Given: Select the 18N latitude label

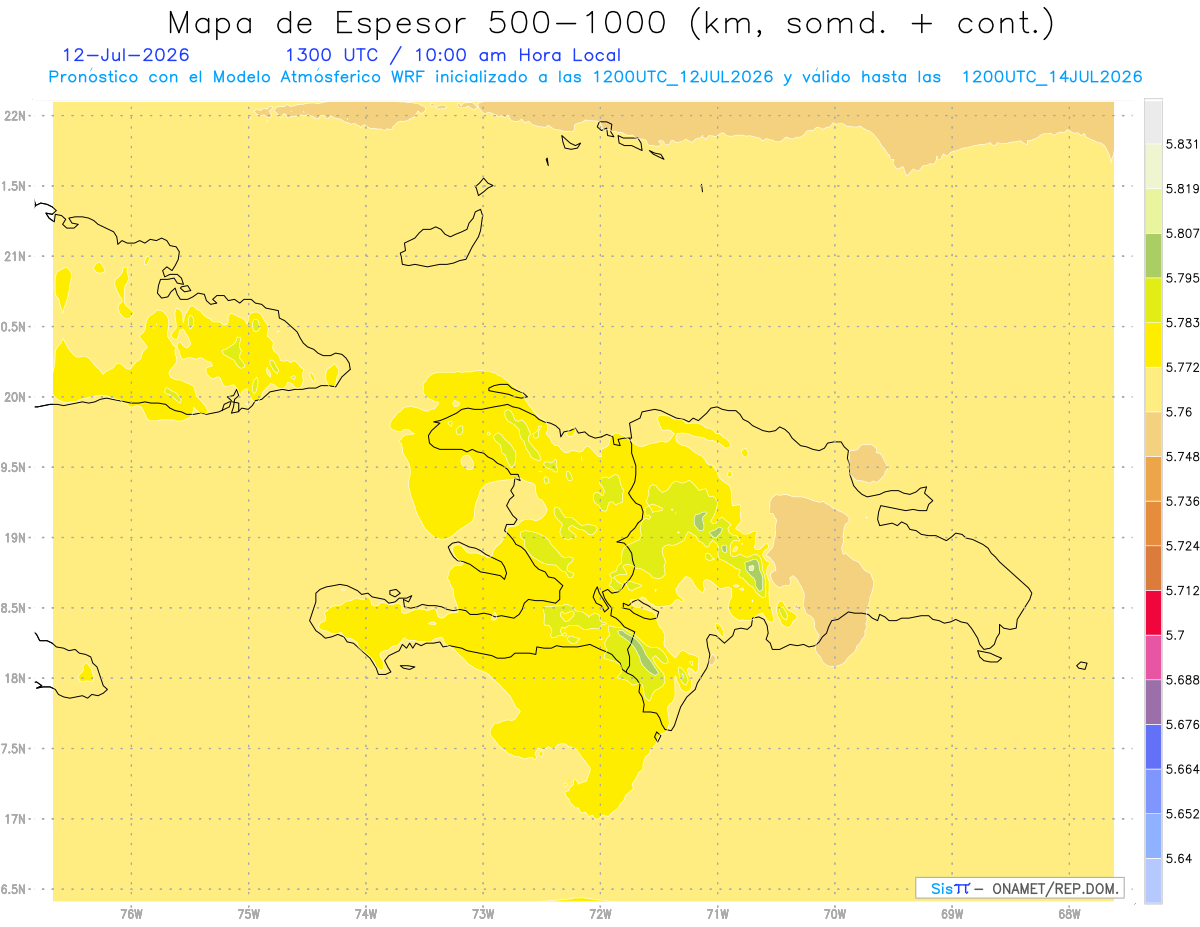Looking at the screenshot, I should click(x=15, y=679).
